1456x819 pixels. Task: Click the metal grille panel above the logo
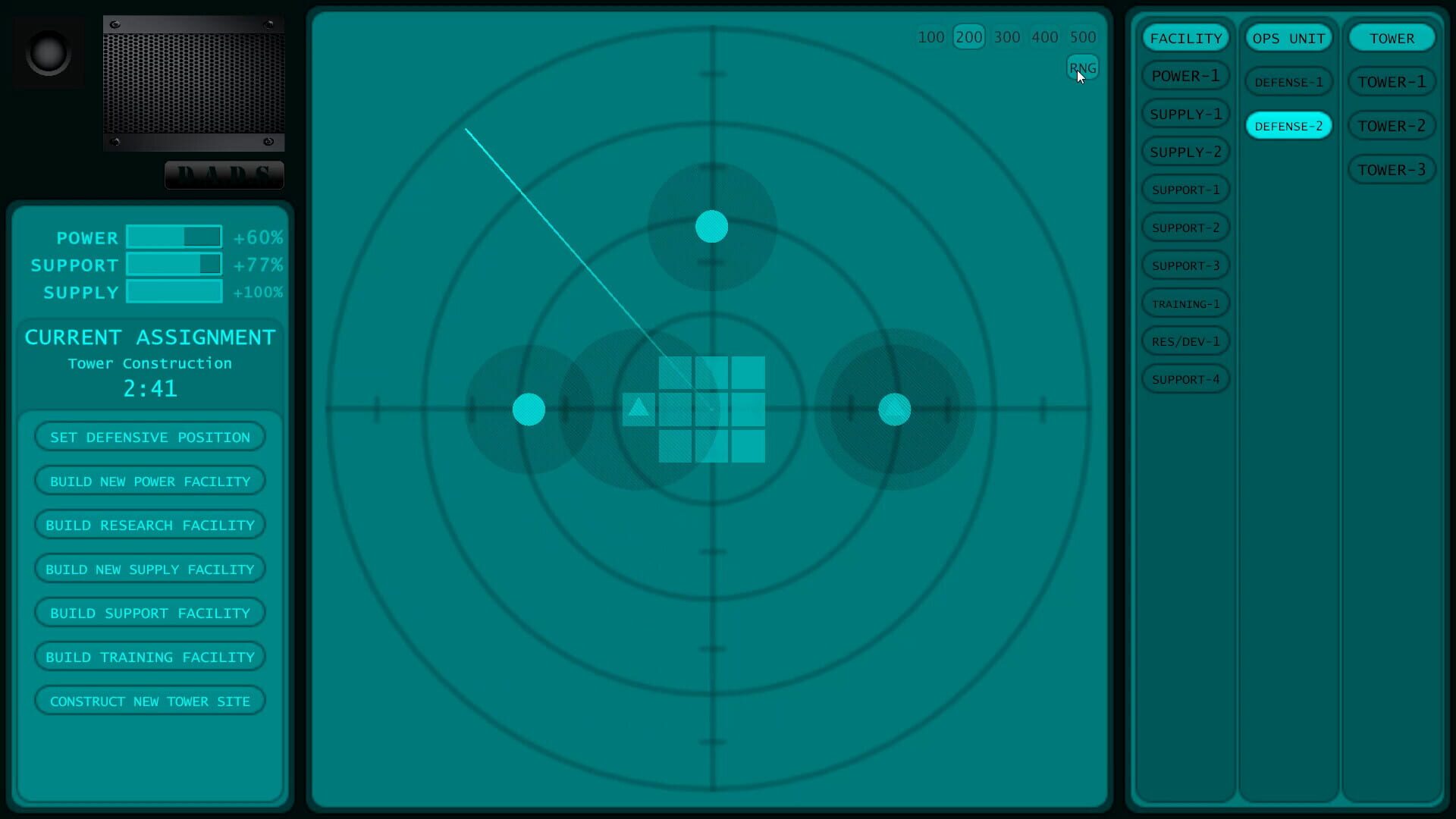click(193, 83)
